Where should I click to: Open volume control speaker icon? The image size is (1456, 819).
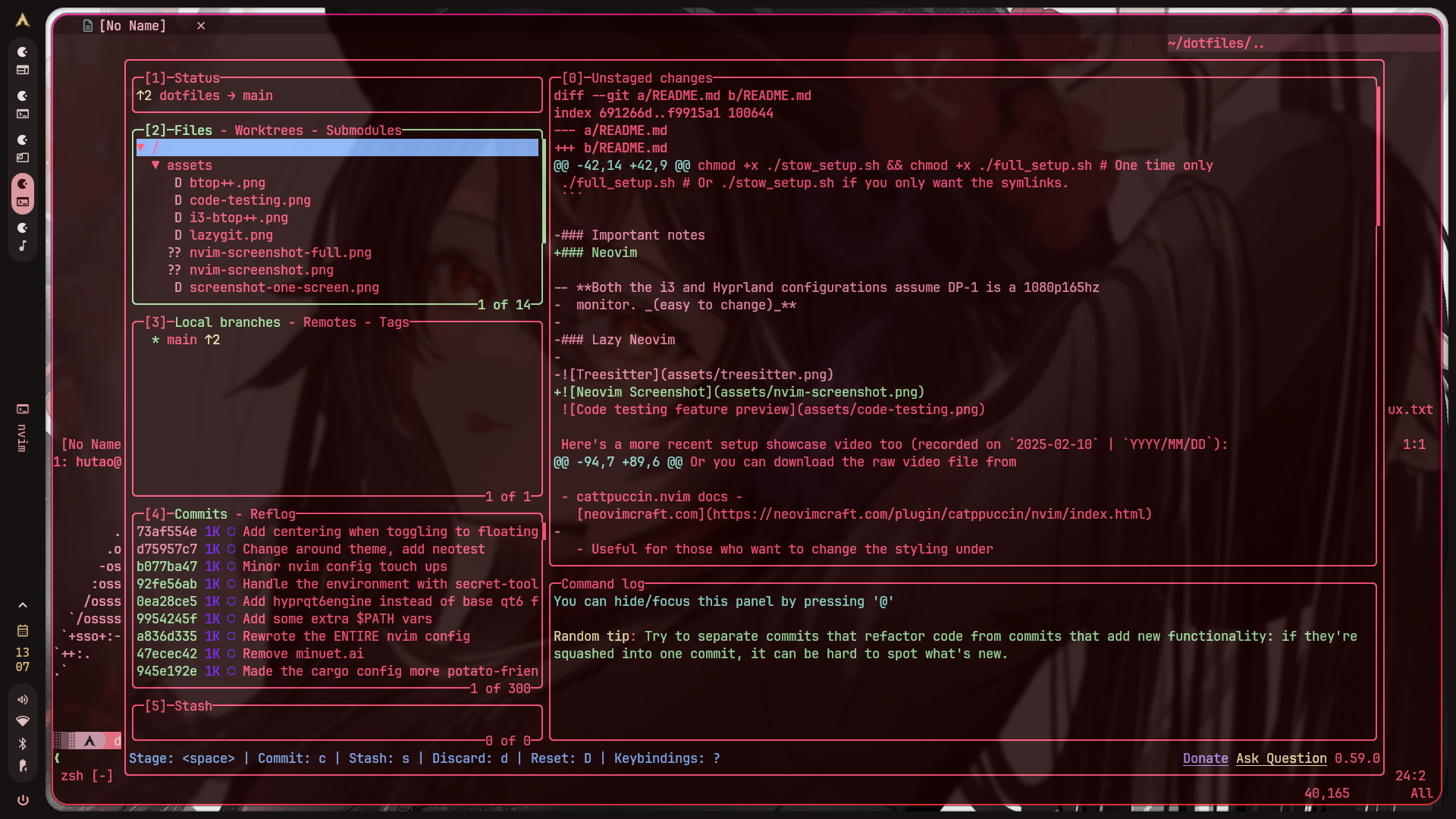[23, 699]
